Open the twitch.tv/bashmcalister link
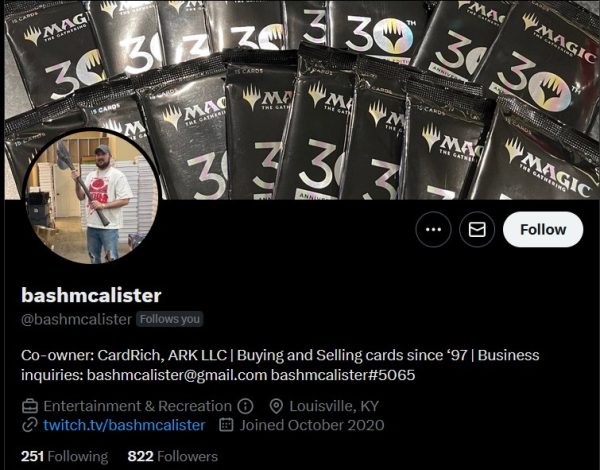This screenshot has height=470, width=600. click(124, 425)
